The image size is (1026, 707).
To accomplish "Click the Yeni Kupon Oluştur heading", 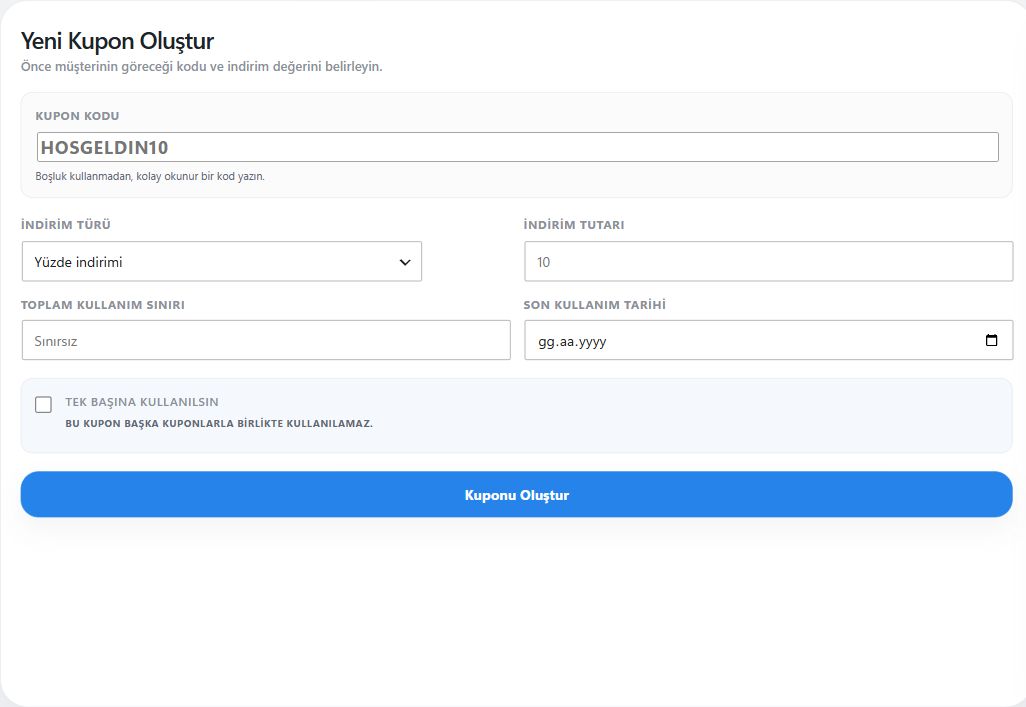I will pyautogui.click(x=117, y=41).
